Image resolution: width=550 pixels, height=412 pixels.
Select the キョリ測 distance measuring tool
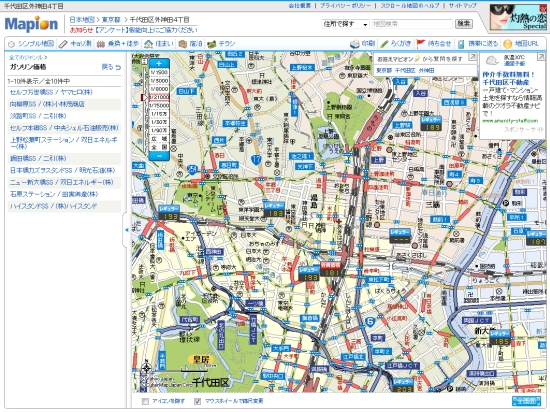click(x=75, y=44)
